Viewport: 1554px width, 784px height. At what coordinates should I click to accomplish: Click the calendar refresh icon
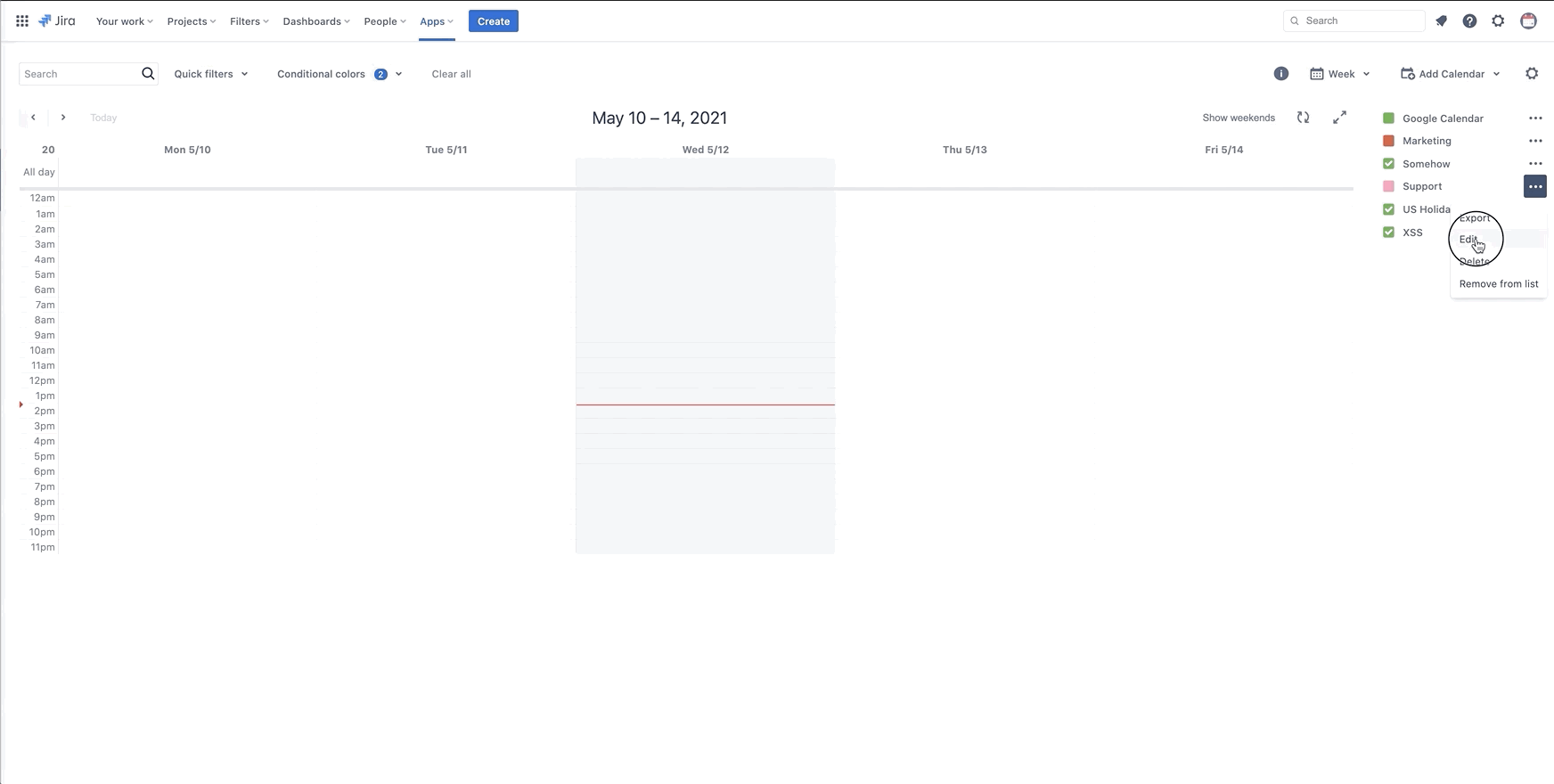tap(1303, 118)
